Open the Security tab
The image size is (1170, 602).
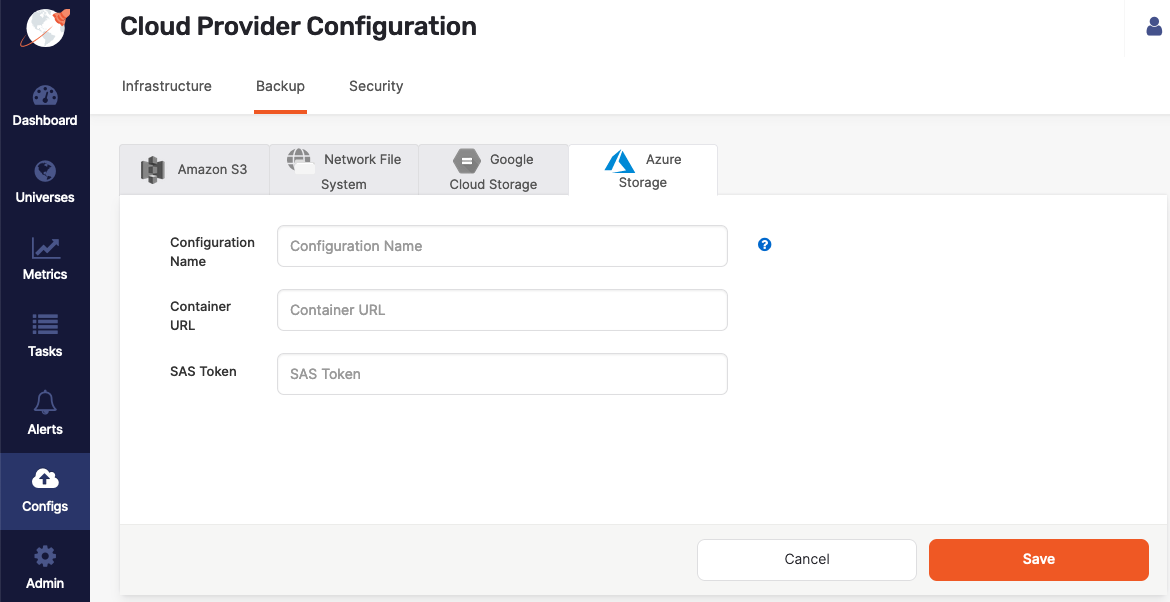(x=376, y=86)
